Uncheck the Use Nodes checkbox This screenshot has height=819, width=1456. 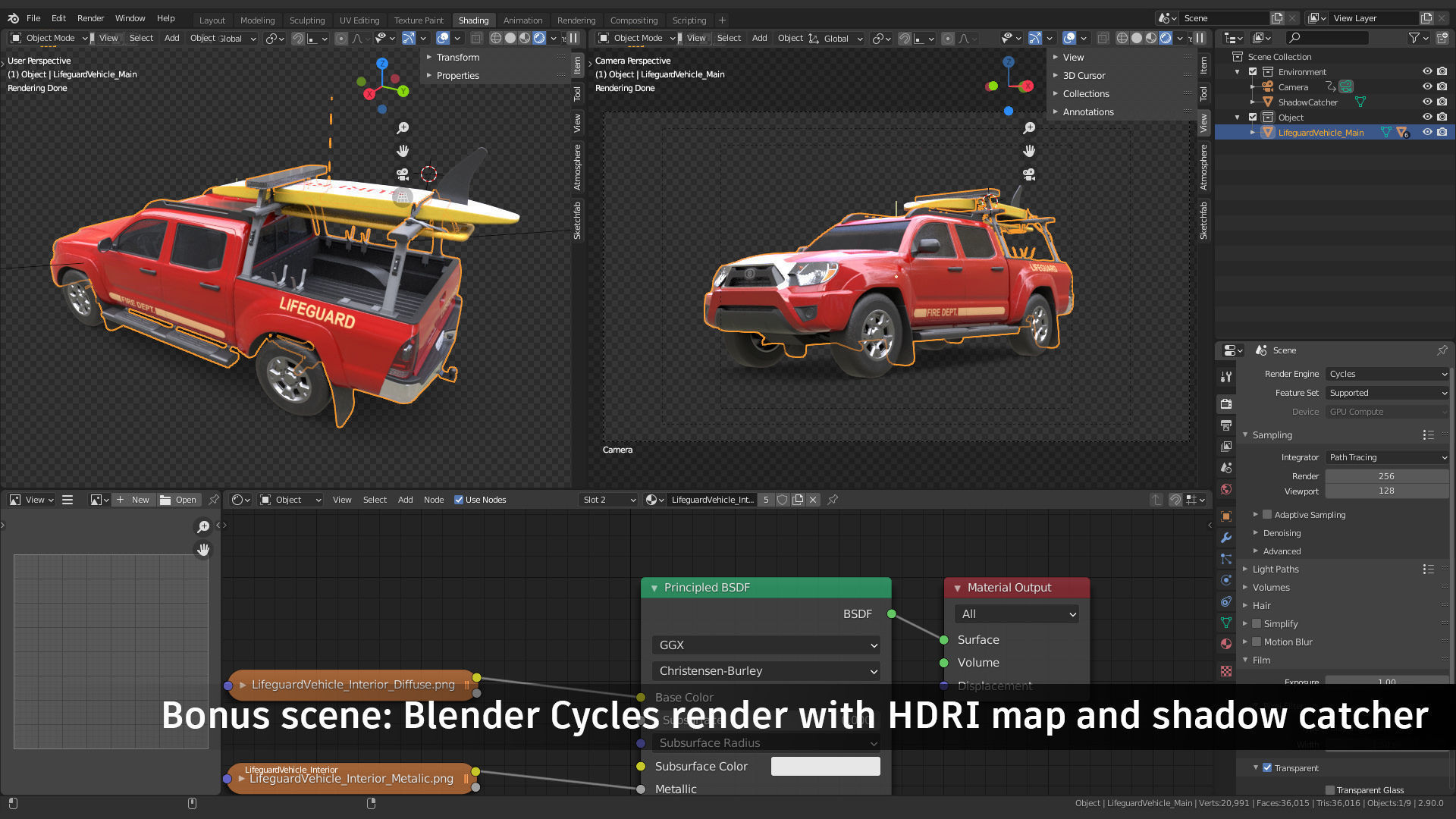(459, 500)
